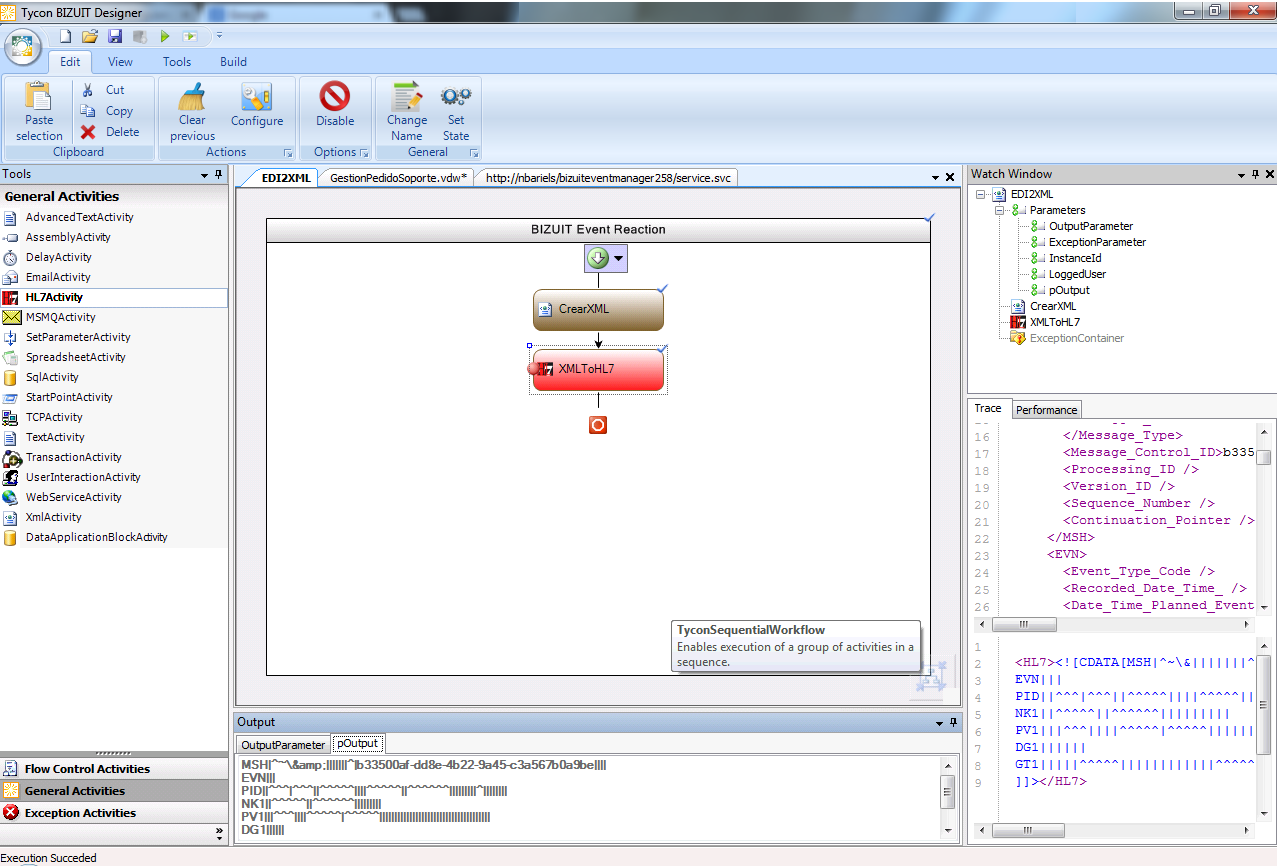Collapse the Parameters tree node
Screen dimensions: 1277x866
(998, 210)
